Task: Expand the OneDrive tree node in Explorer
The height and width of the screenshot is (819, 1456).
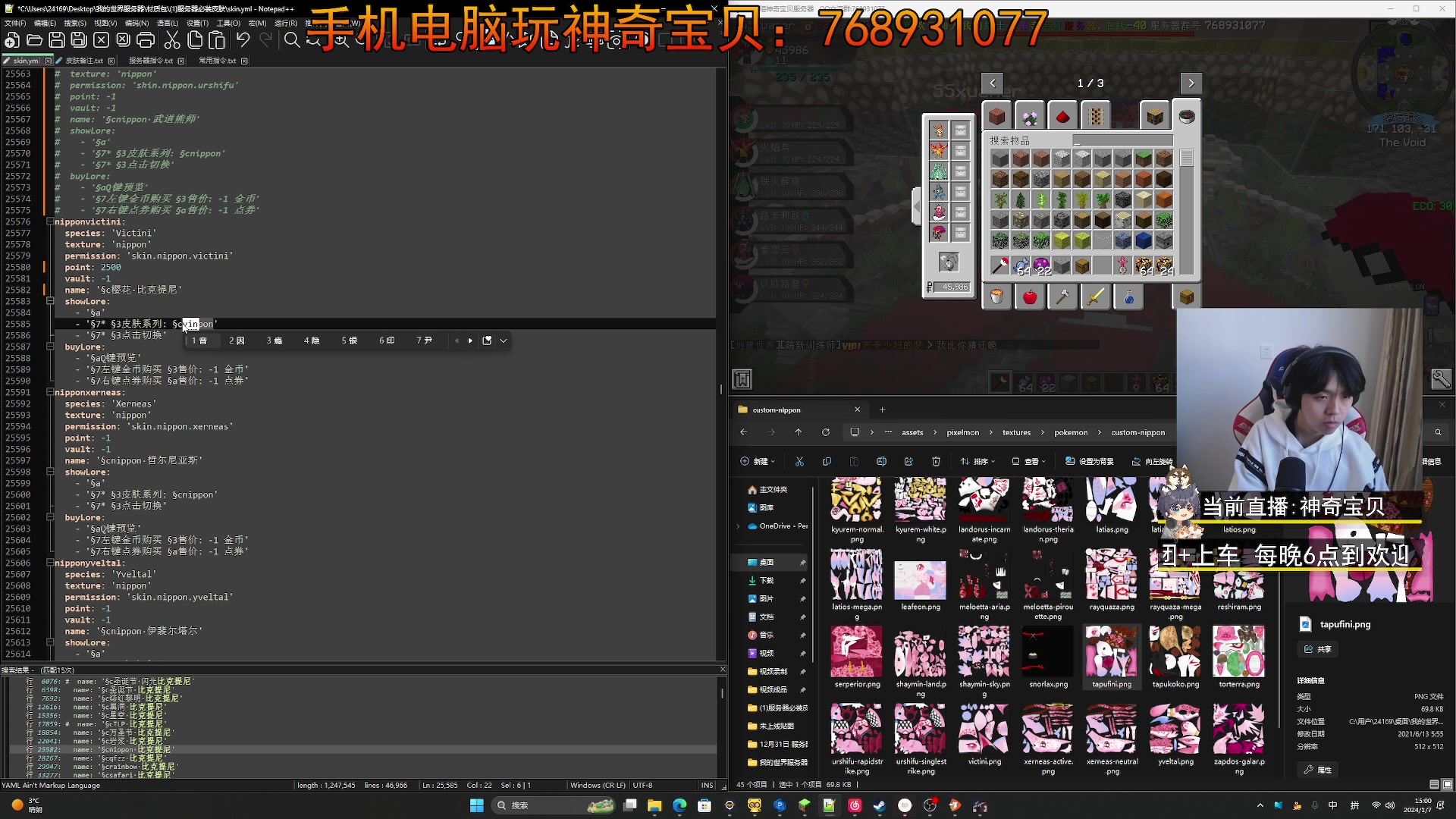Action: (x=739, y=526)
